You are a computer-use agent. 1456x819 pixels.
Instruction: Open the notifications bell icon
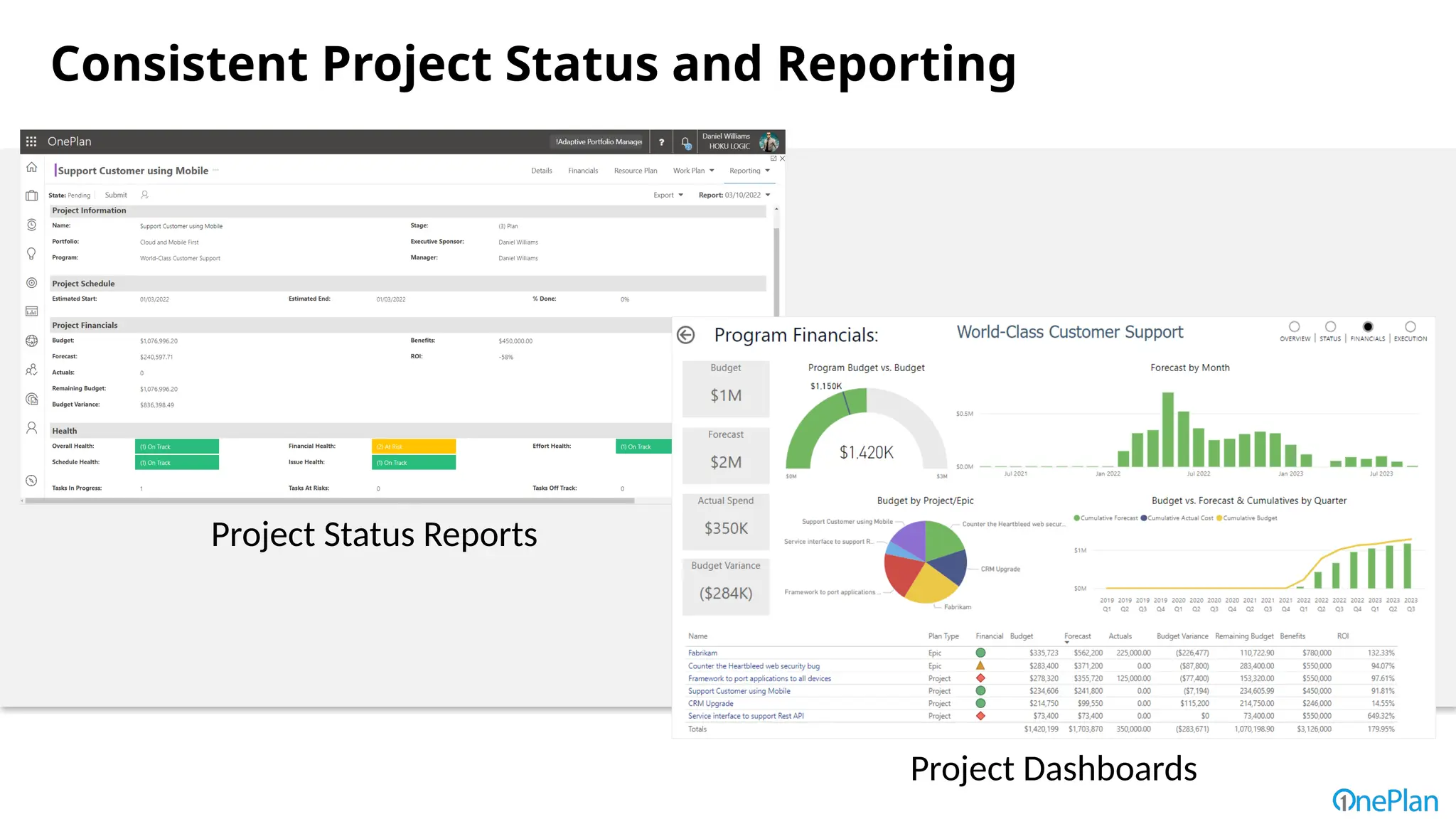(x=685, y=142)
